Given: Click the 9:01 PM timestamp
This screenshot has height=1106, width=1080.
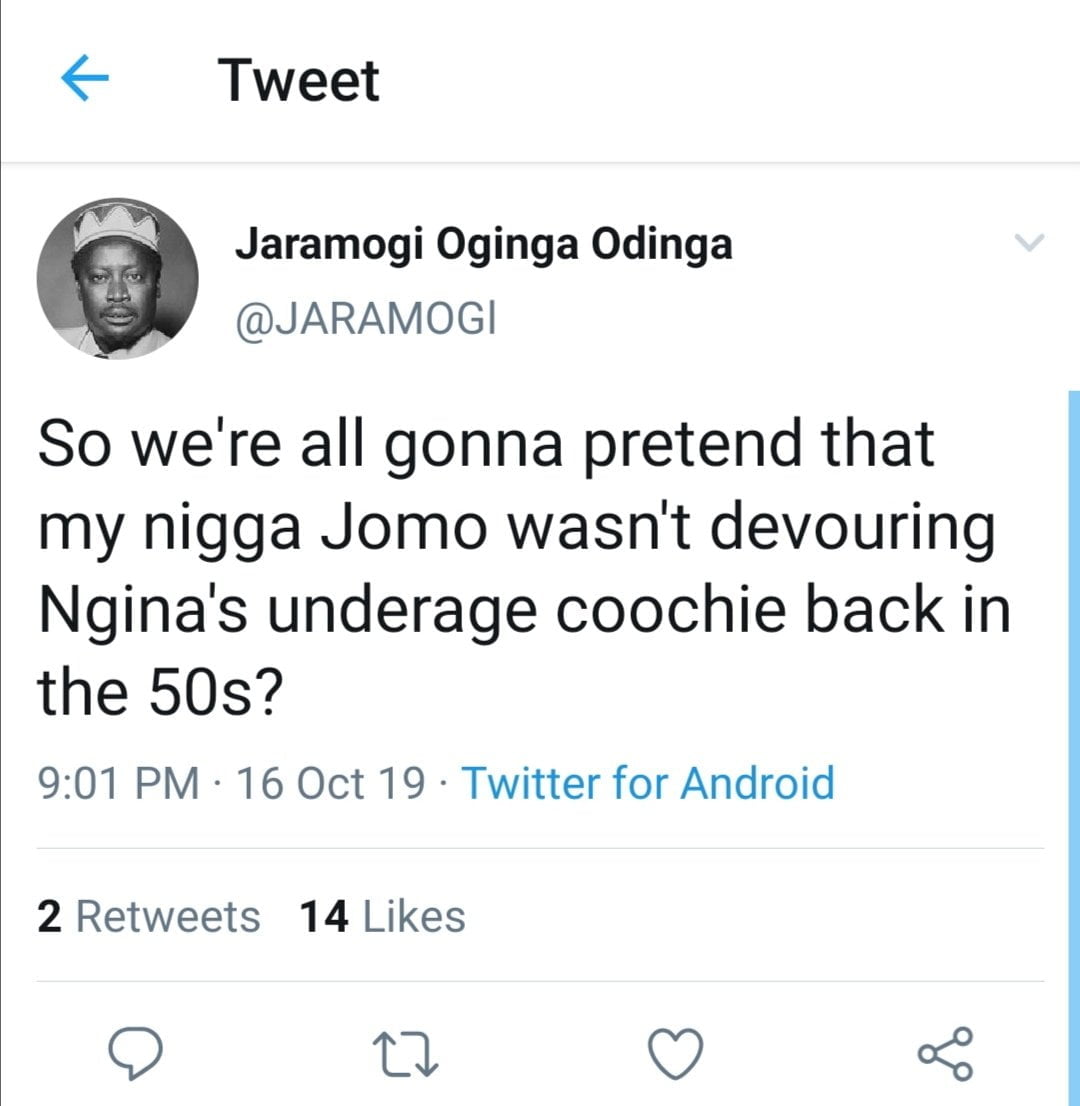Looking at the screenshot, I should coord(118,782).
